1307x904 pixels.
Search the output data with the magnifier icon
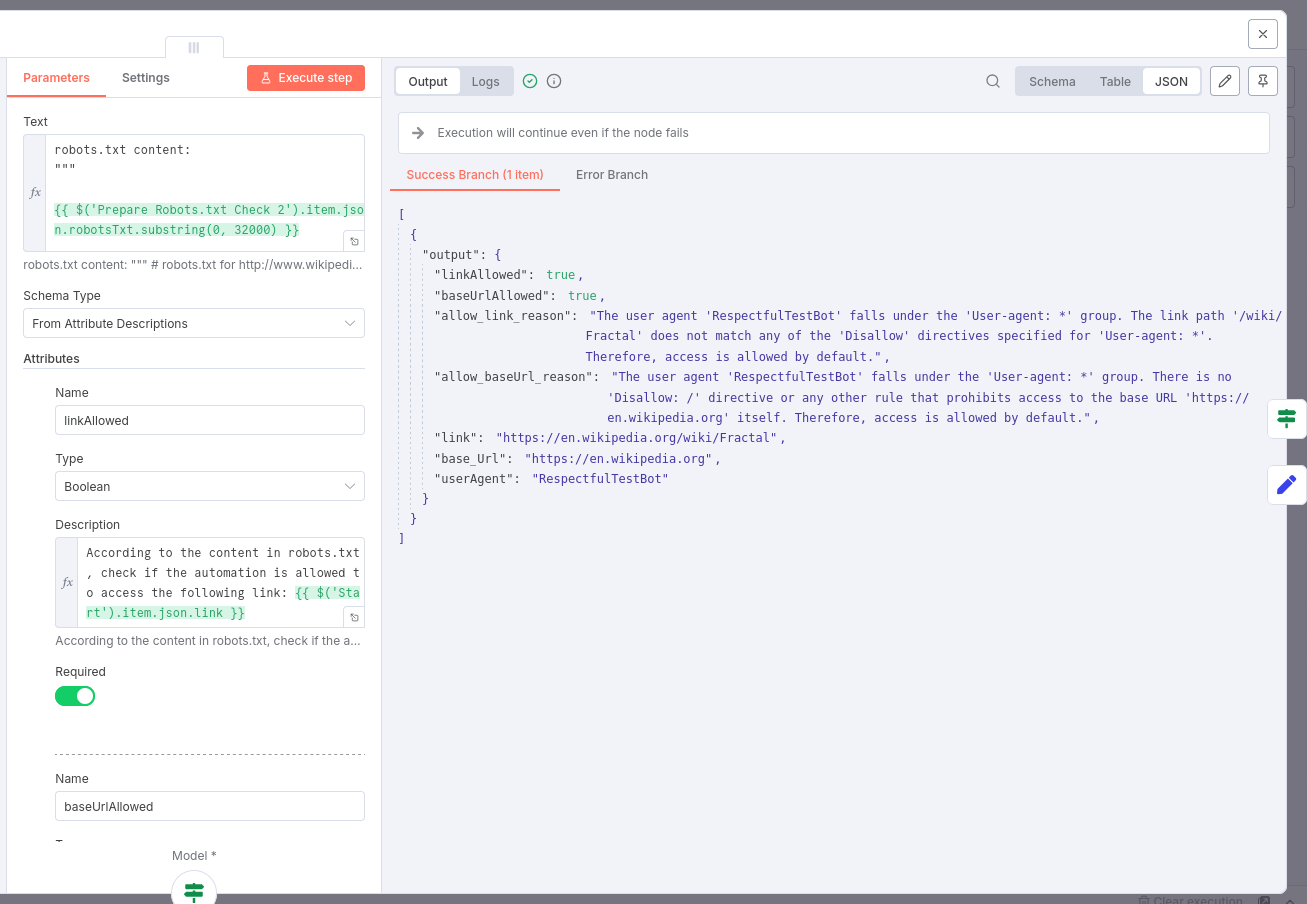coord(993,81)
